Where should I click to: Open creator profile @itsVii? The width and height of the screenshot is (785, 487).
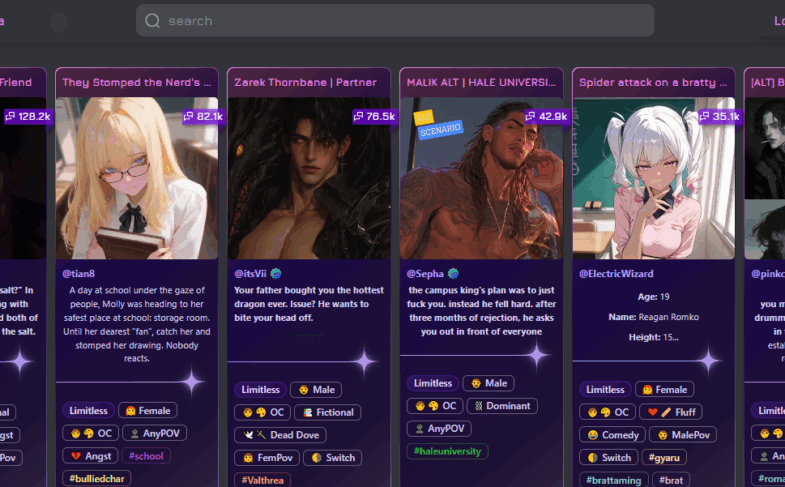click(250, 274)
